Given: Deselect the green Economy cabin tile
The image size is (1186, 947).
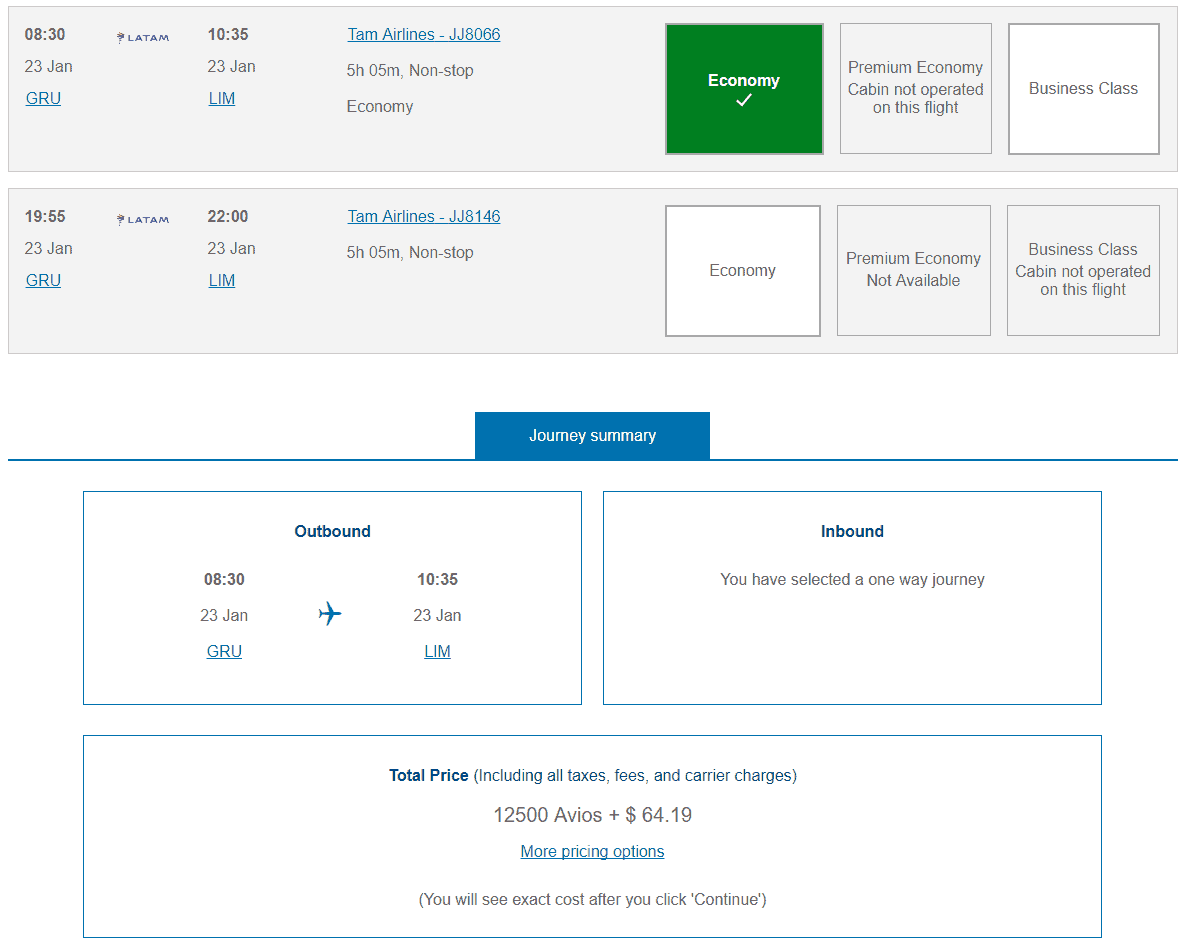Looking at the screenshot, I should point(744,89).
